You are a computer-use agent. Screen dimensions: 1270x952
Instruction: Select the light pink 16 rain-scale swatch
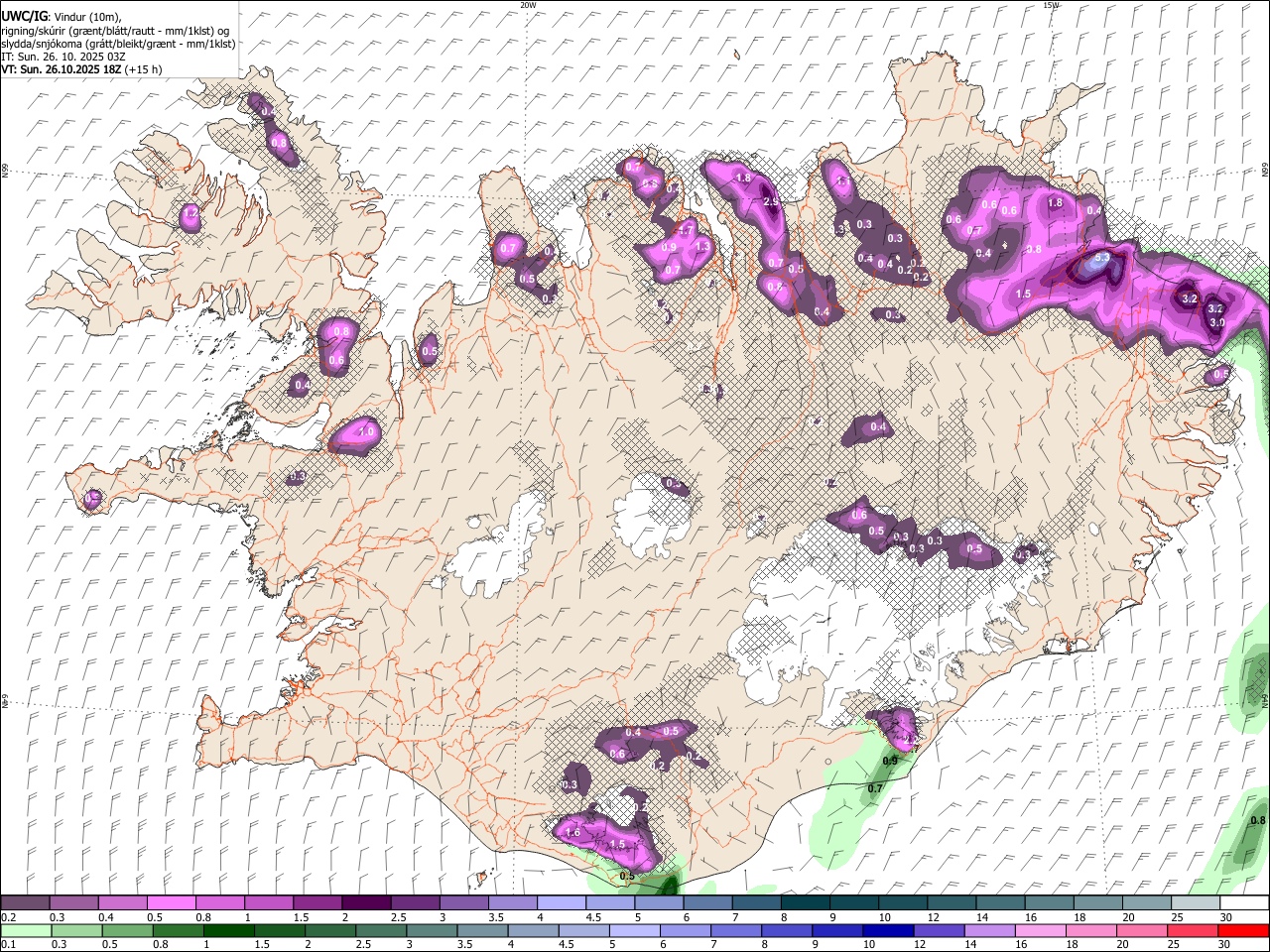[x=1040, y=930]
